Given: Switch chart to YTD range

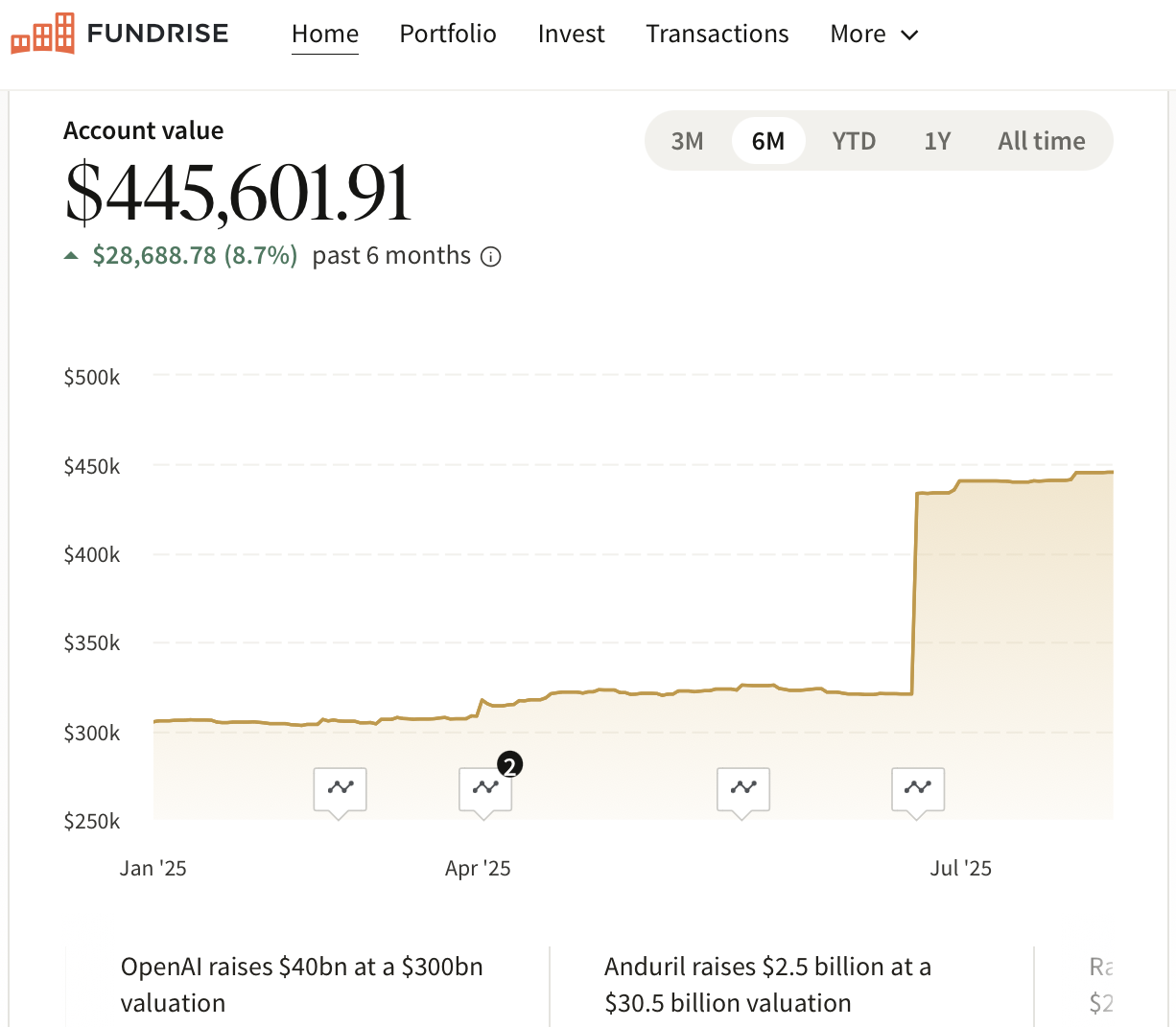Looking at the screenshot, I should [x=854, y=141].
